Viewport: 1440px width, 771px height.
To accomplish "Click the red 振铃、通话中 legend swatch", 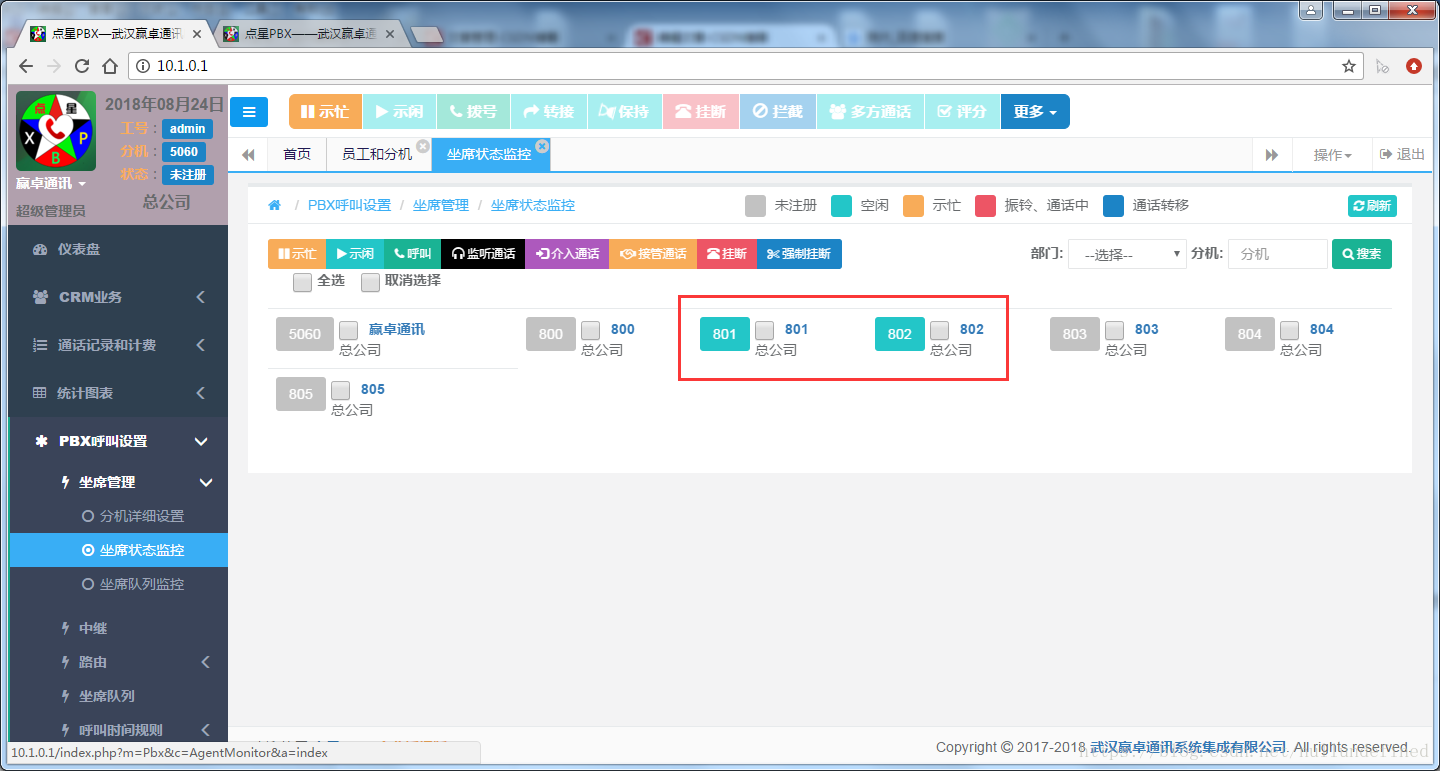I will (986, 205).
